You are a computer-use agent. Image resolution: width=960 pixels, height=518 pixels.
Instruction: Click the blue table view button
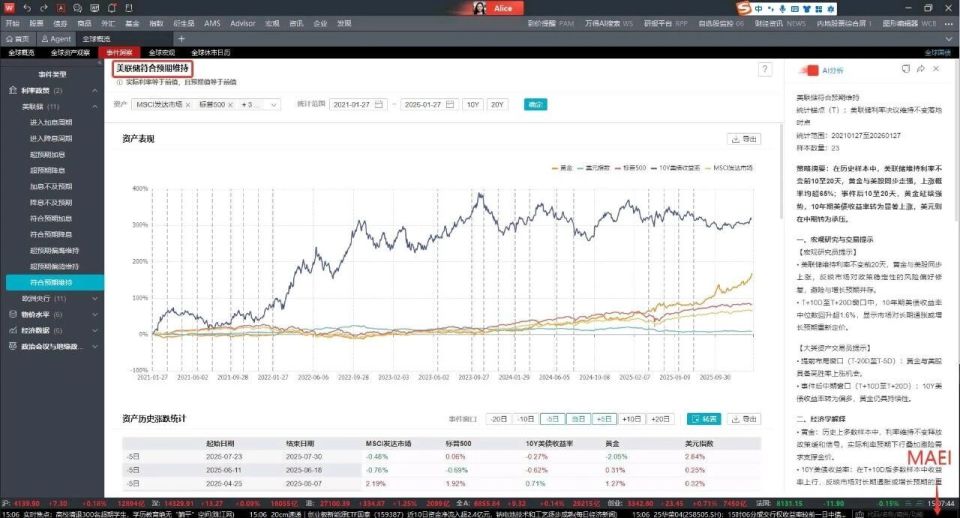(704, 419)
